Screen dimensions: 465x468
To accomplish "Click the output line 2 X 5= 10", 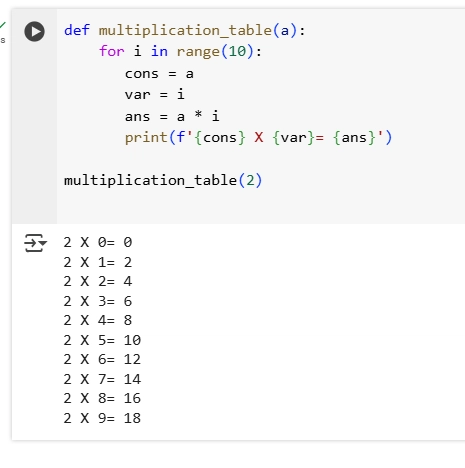I will tap(102, 340).
